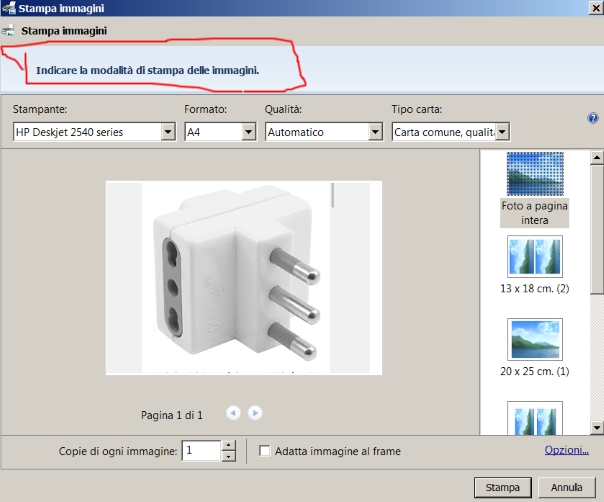Screen dimensions: 604x502
Task: Click the printer icon in header
Action: click(x=9, y=31)
